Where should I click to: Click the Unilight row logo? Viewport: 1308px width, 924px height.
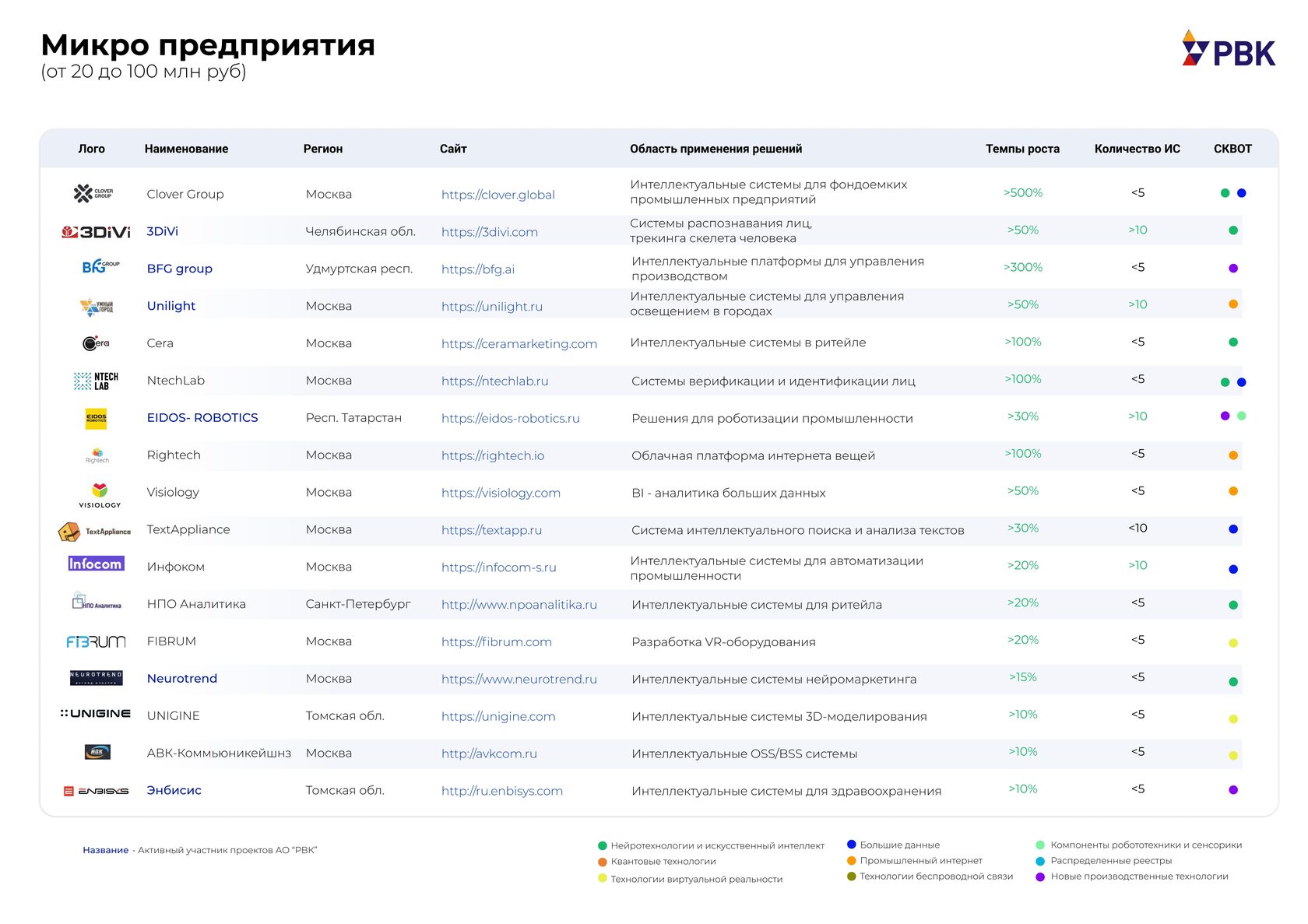coord(97,307)
